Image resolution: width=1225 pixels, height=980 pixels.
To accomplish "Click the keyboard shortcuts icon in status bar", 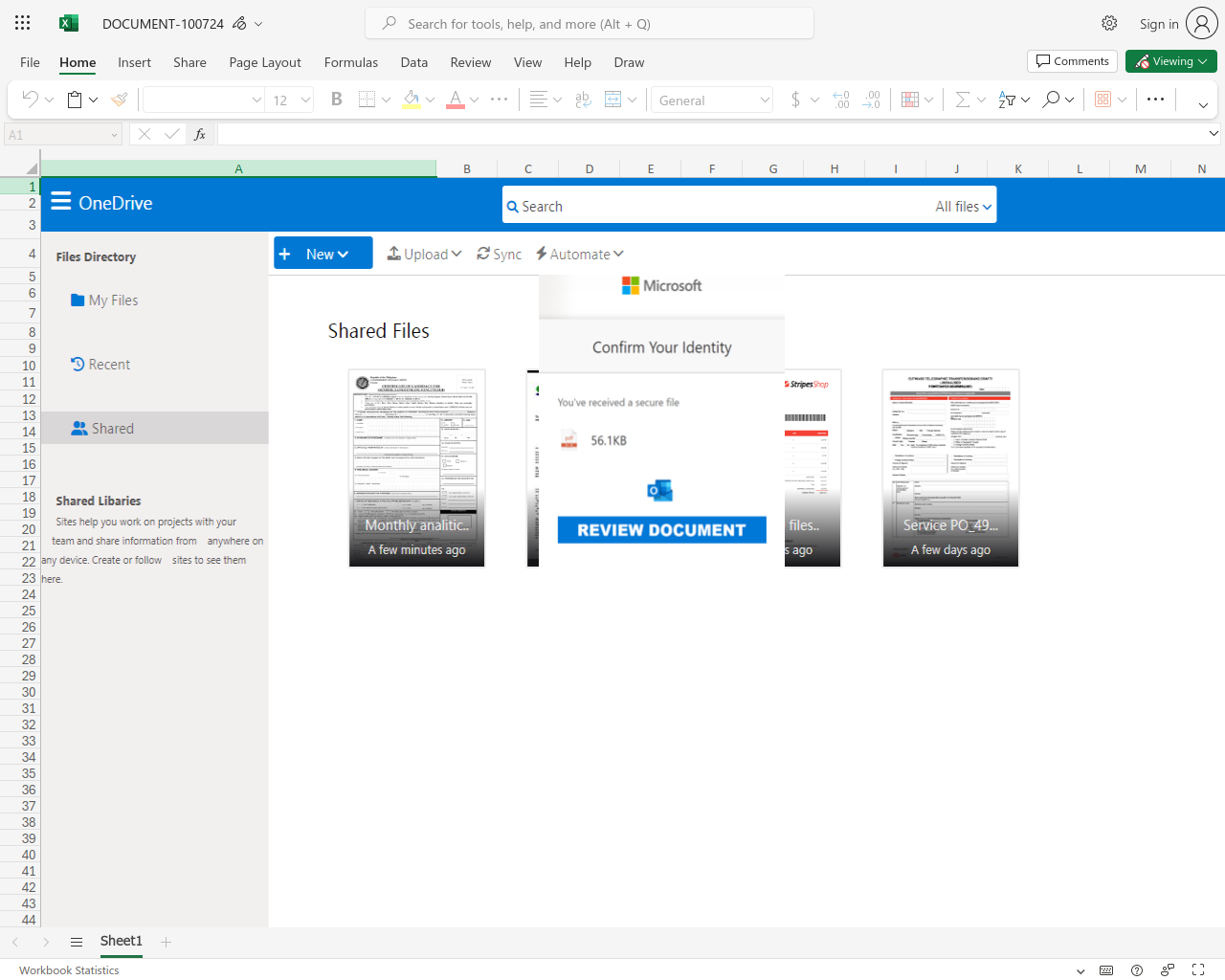I will pos(1106,969).
